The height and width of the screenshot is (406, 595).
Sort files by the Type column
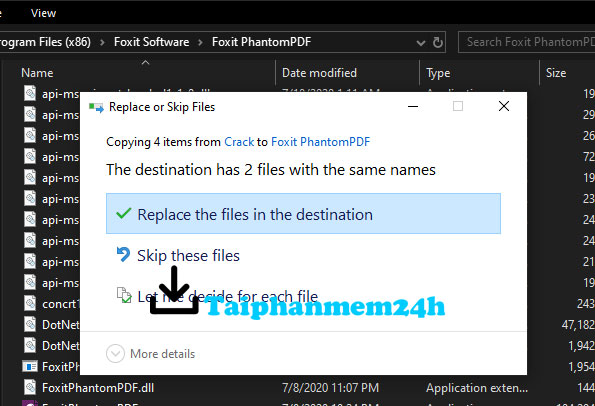tap(438, 73)
